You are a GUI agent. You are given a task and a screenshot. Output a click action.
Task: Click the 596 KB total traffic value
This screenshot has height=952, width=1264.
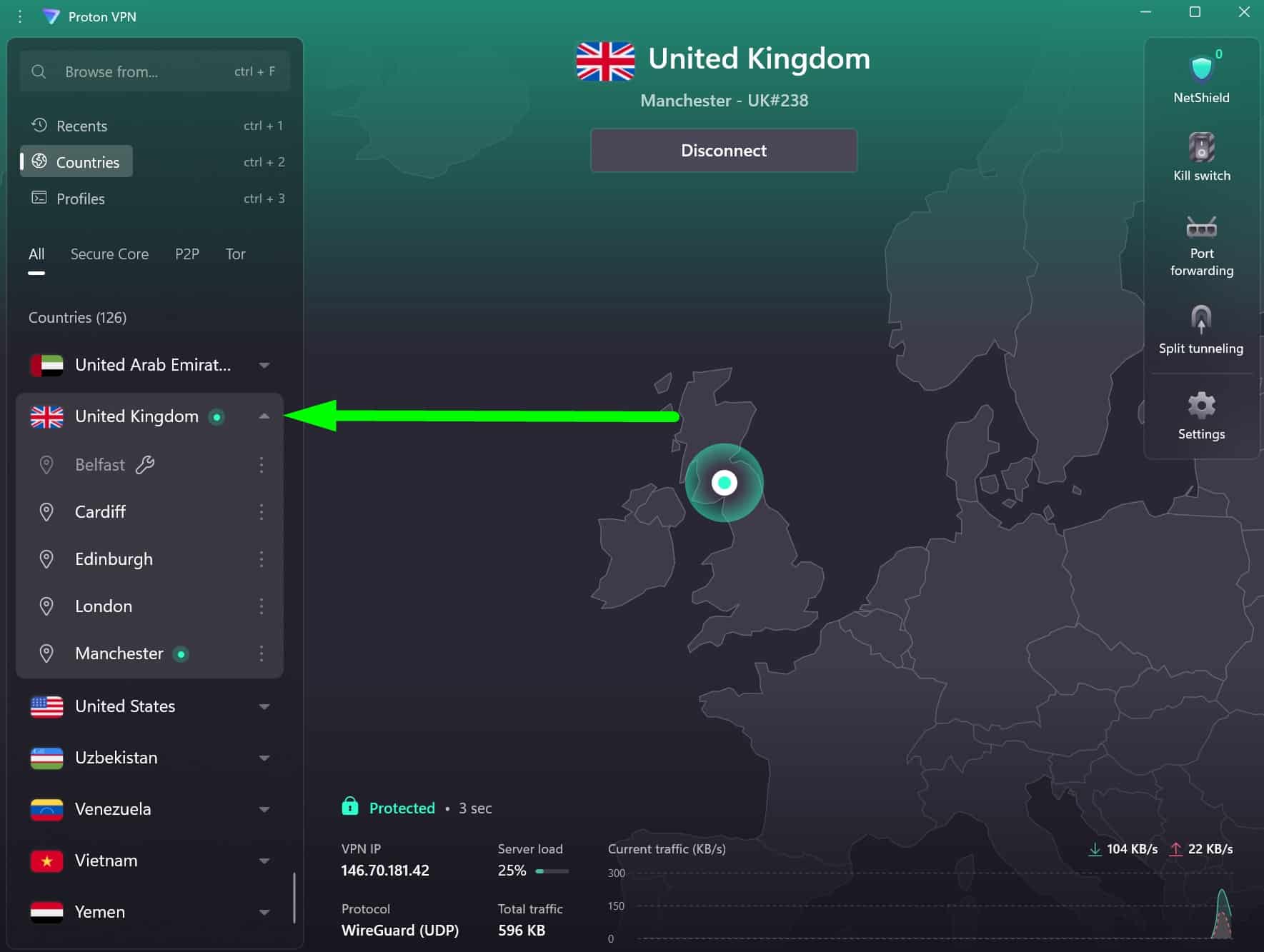(522, 931)
